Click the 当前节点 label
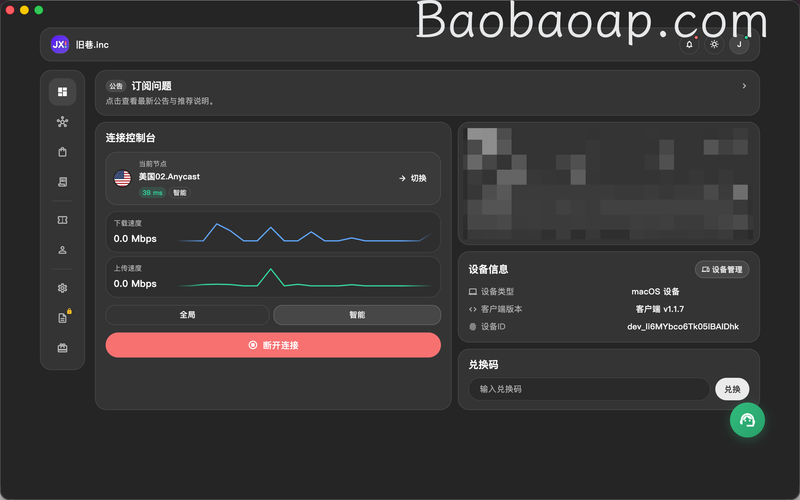 pyautogui.click(x=153, y=164)
